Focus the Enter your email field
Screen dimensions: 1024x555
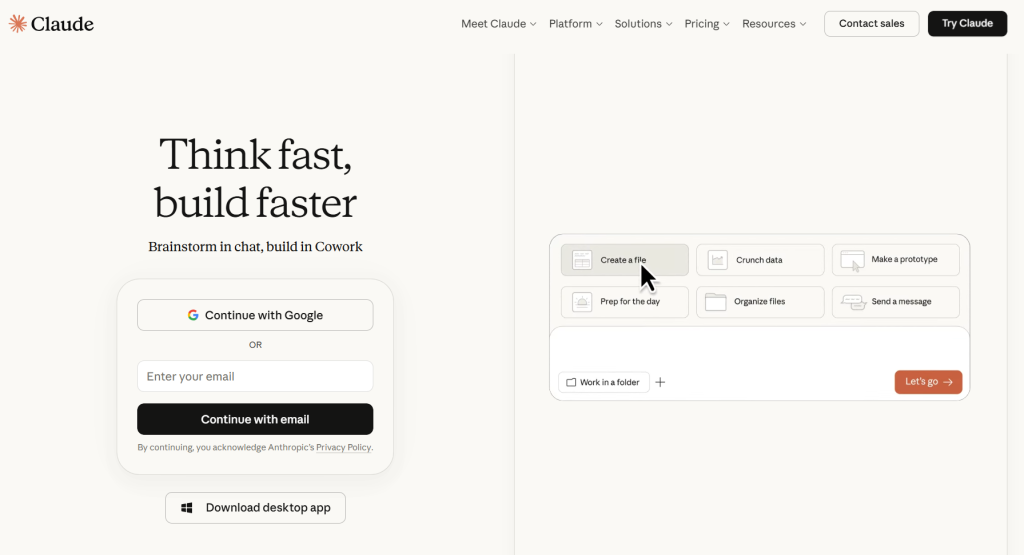255,376
